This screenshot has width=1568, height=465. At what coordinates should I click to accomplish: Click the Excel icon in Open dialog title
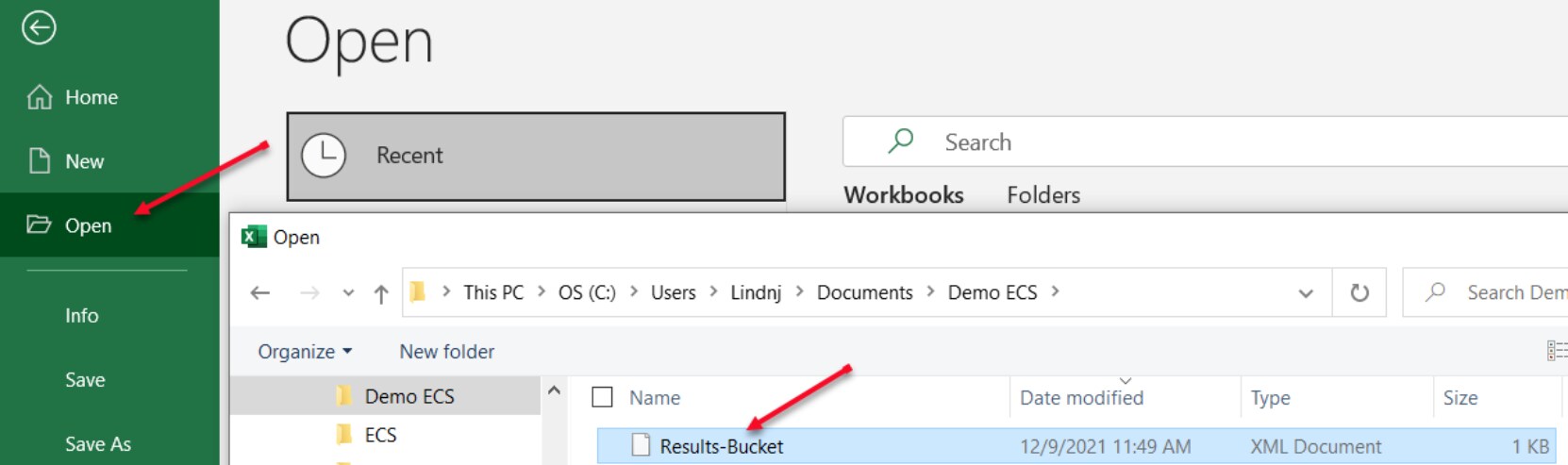(254, 237)
